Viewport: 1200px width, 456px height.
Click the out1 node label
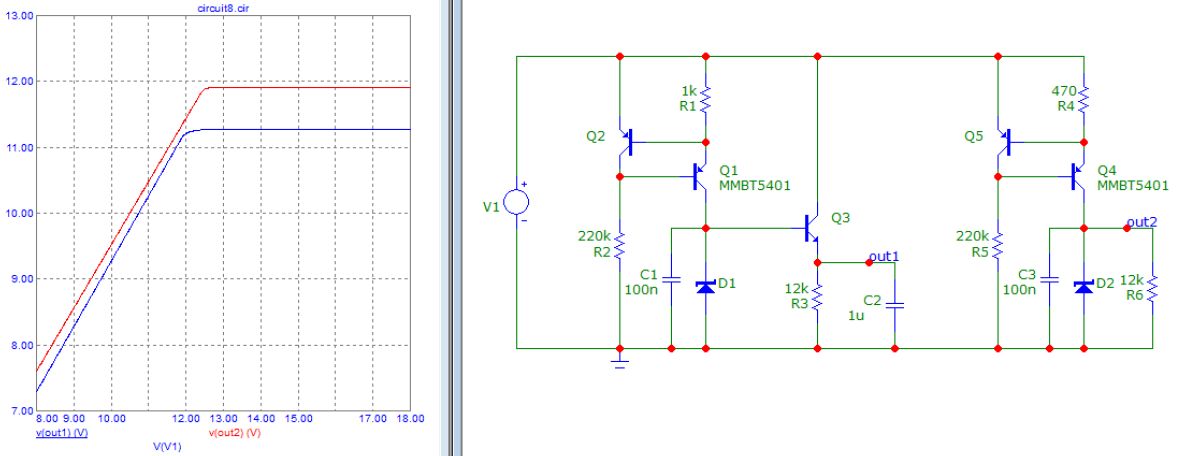pyautogui.click(x=885, y=257)
